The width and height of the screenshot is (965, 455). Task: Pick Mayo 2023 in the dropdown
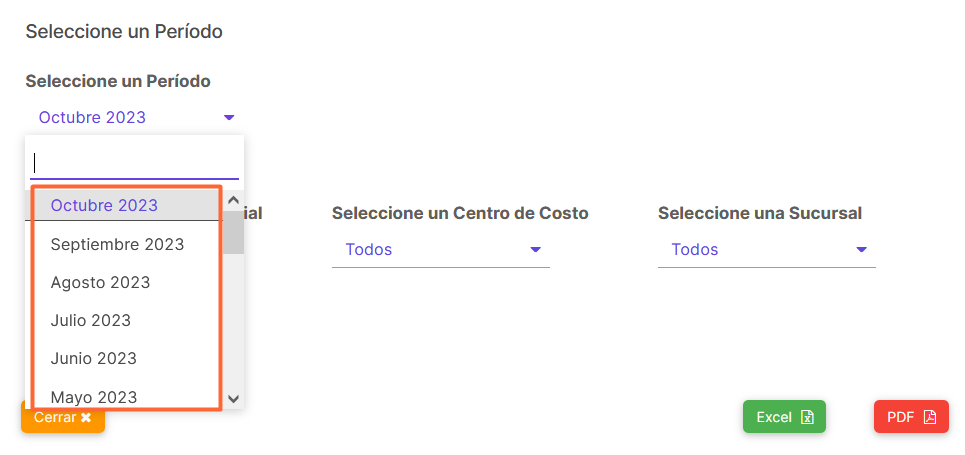[127, 395]
